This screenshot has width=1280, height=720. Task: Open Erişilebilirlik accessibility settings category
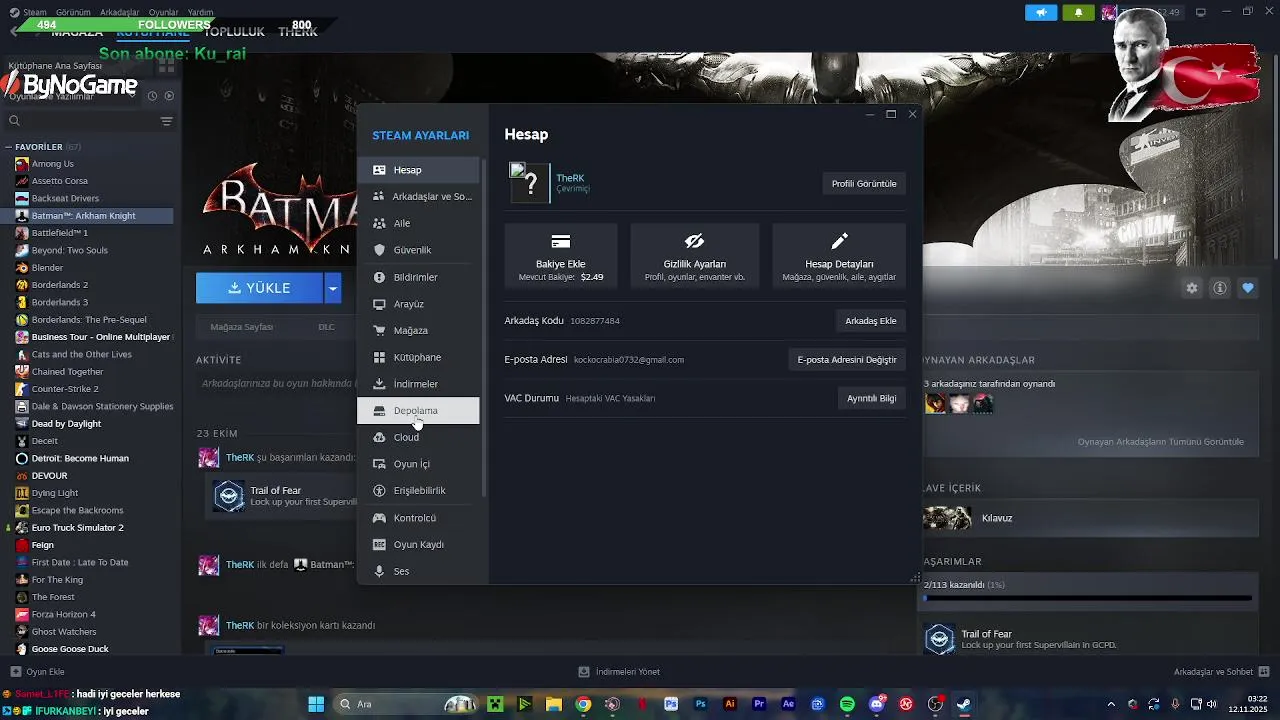(418, 491)
